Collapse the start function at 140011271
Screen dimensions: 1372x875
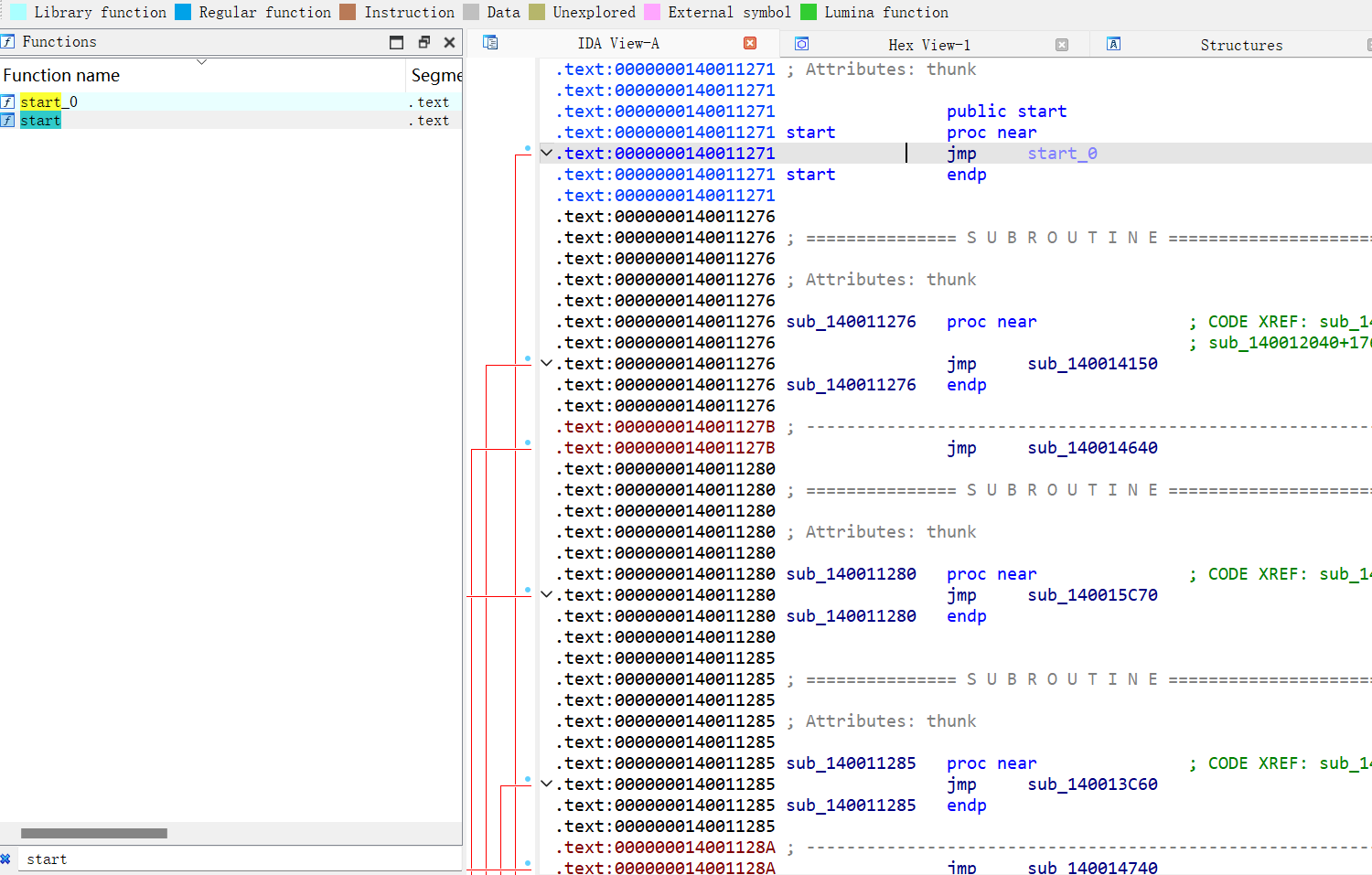coord(547,154)
